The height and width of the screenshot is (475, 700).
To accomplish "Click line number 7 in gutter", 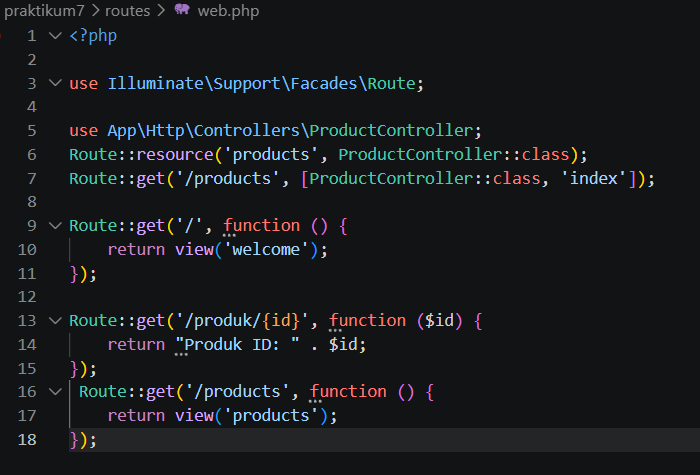I will click(x=31, y=178).
